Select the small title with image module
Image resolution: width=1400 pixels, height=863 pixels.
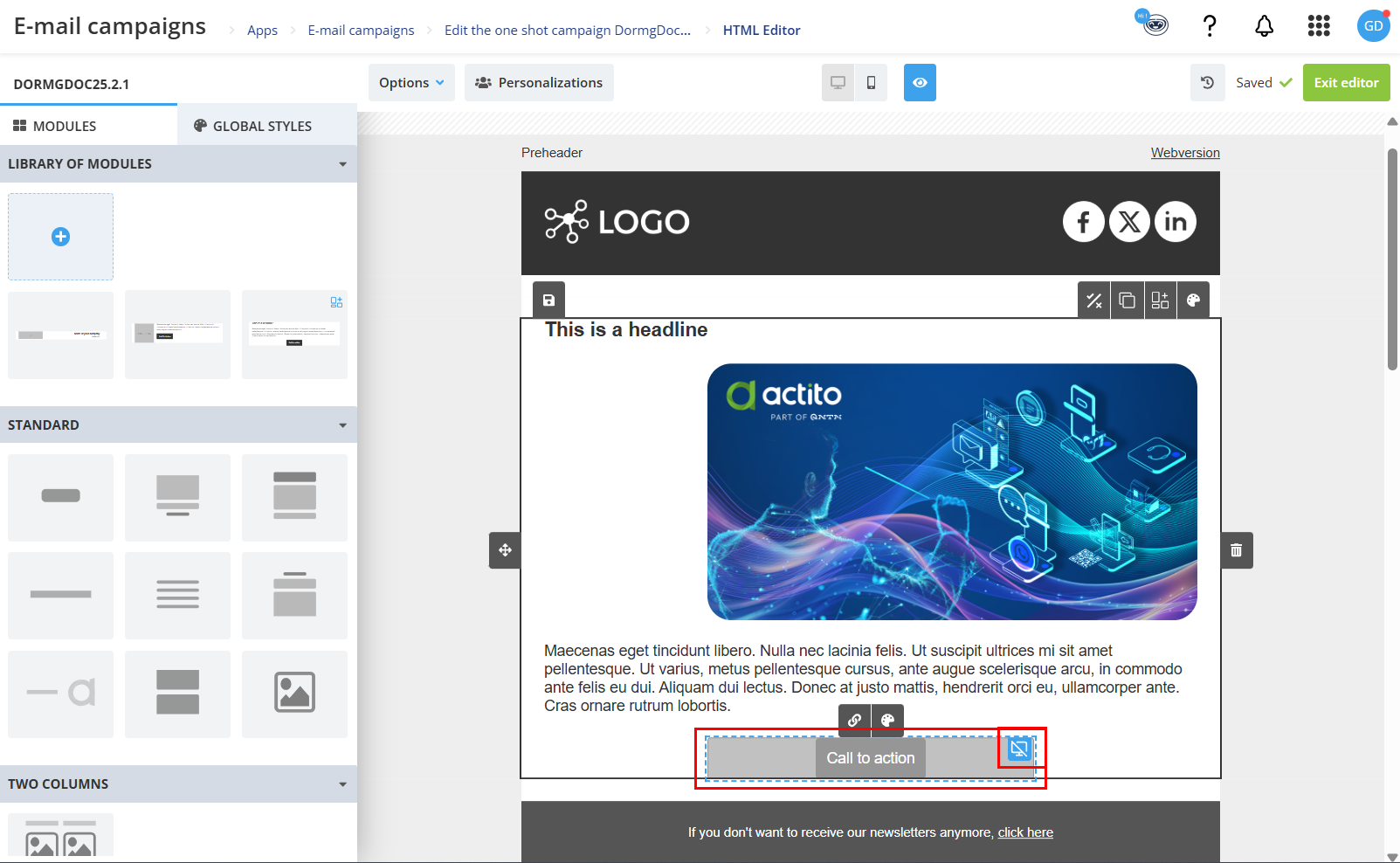click(x=294, y=595)
